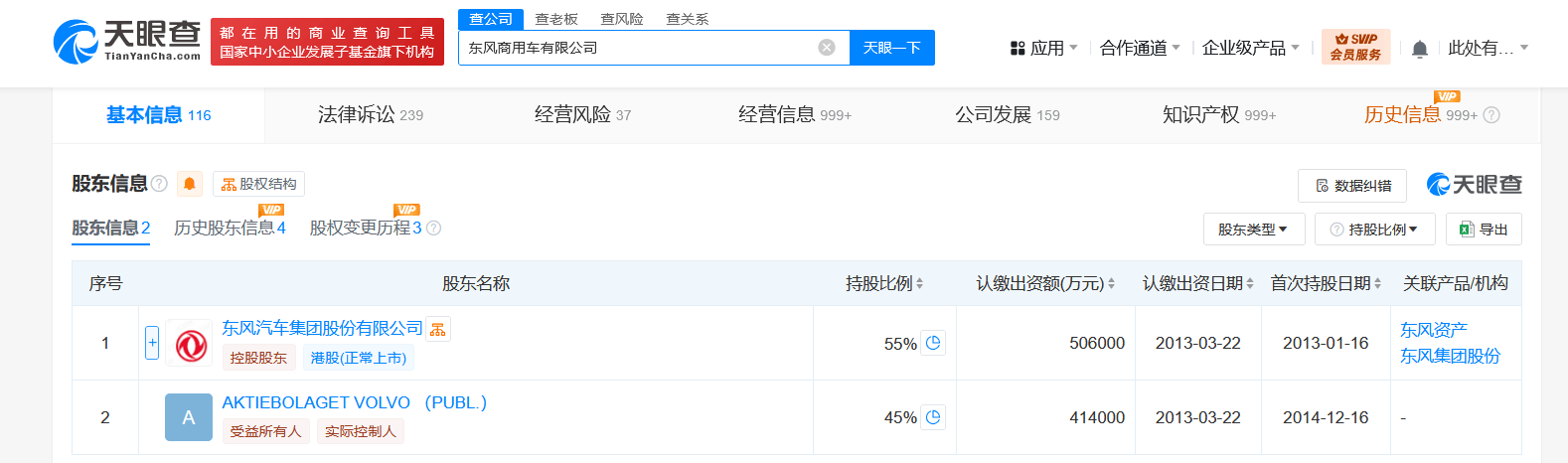
Task: Open the 持股比例 dropdown filter
Action: (x=1374, y=230)
